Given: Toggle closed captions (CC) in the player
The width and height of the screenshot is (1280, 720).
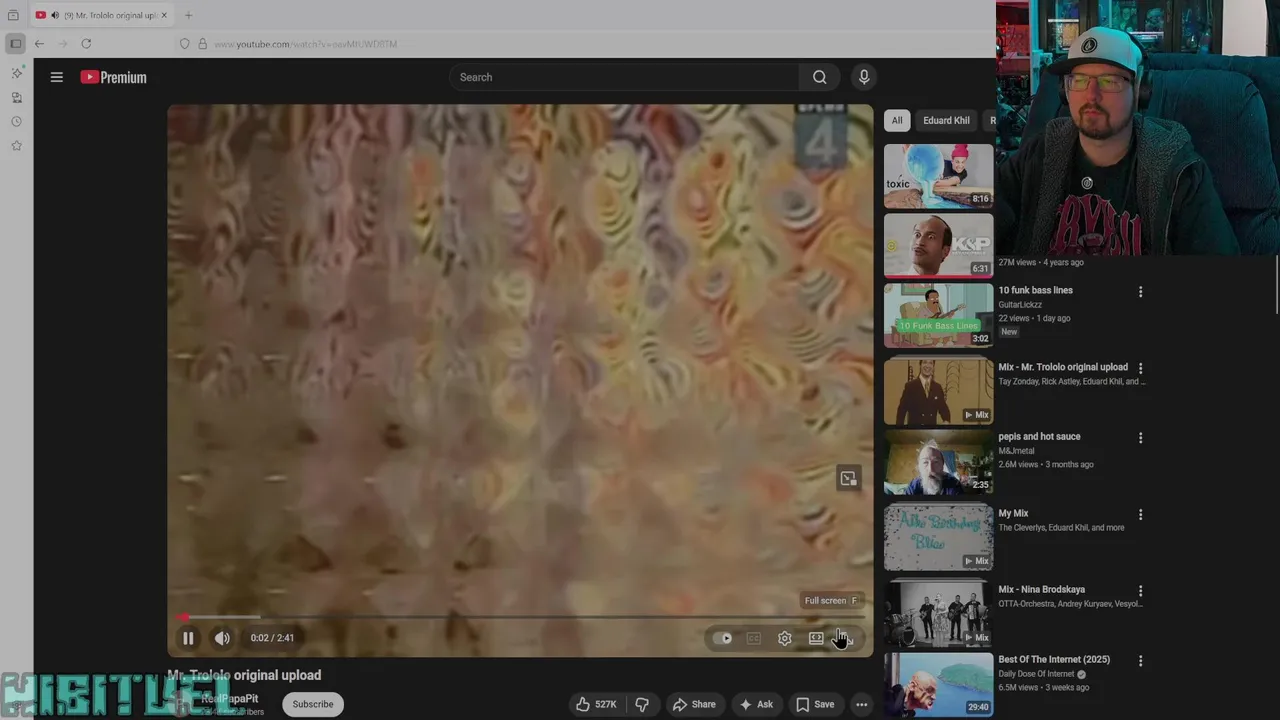Looking at the screenshot, I should tap(753, 638).
